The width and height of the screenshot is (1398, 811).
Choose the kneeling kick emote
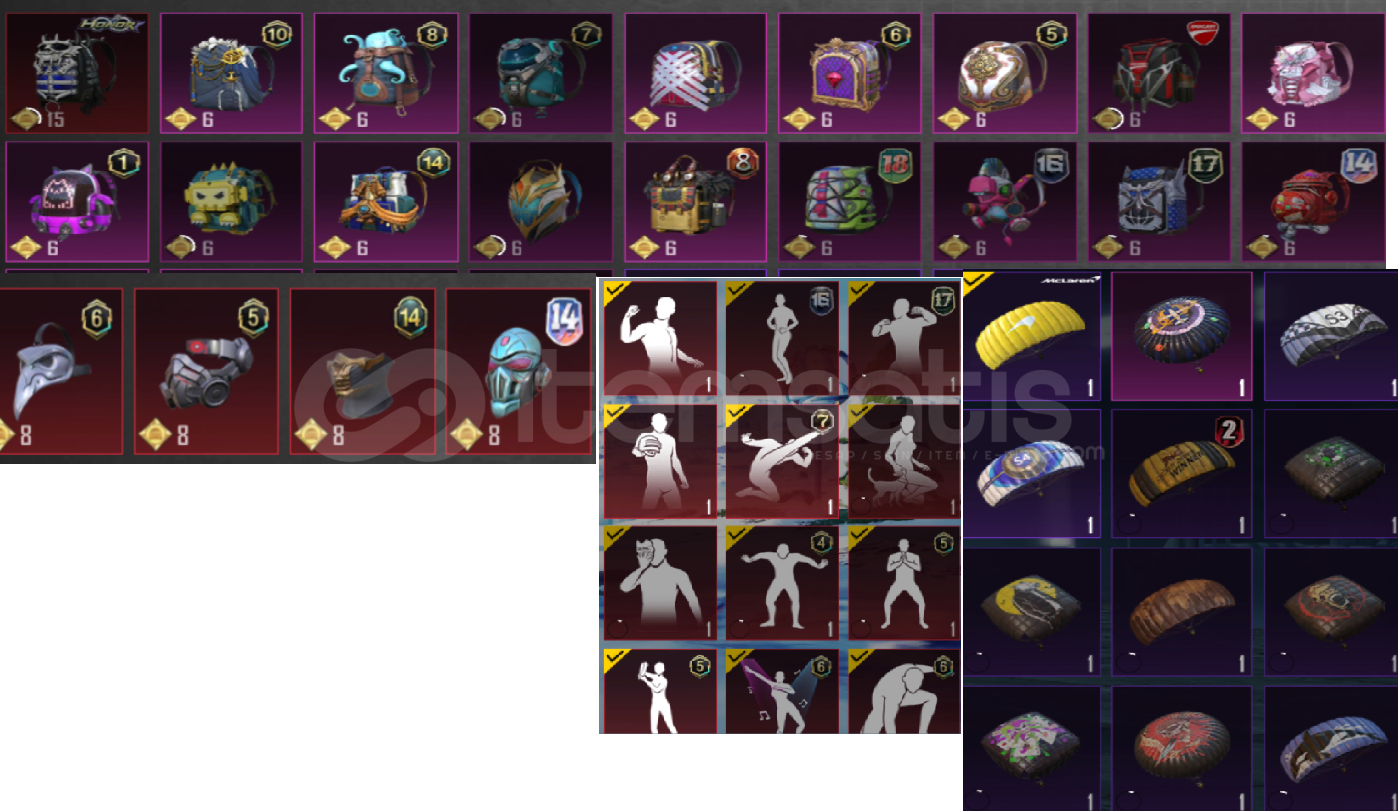(x=782, y=461)
